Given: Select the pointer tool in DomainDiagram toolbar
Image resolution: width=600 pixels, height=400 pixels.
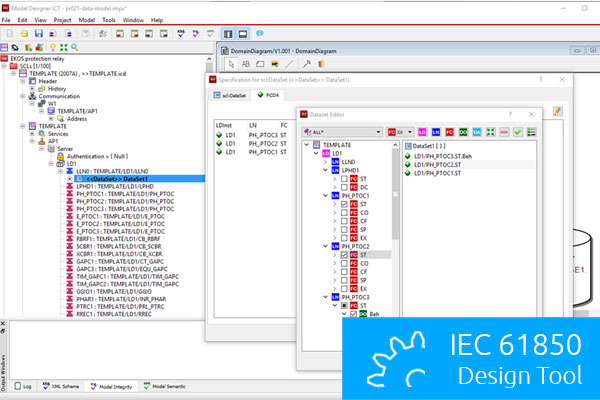Looking at the screenshot, I should click(x=230, y=63).
